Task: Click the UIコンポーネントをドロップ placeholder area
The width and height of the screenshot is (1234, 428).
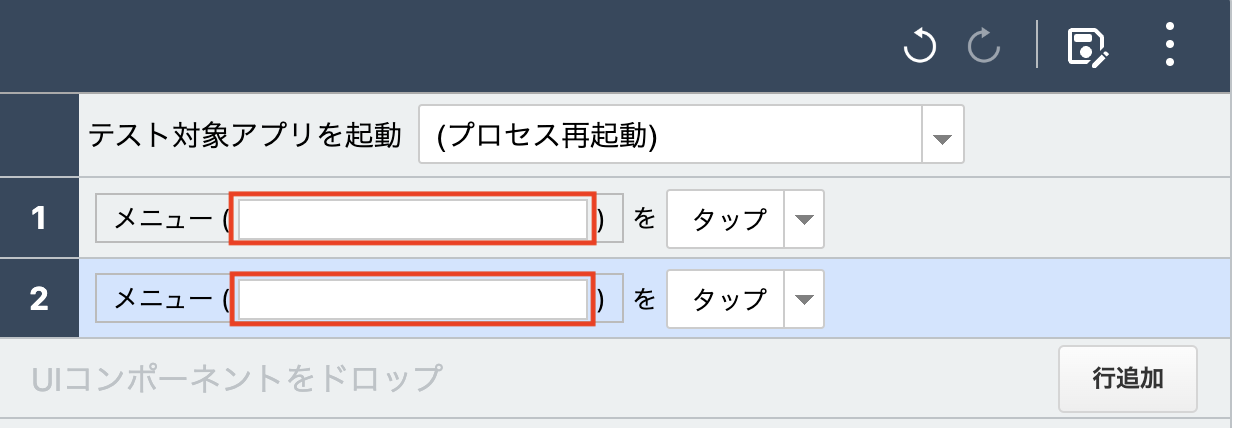Action: tap(237, 378)
